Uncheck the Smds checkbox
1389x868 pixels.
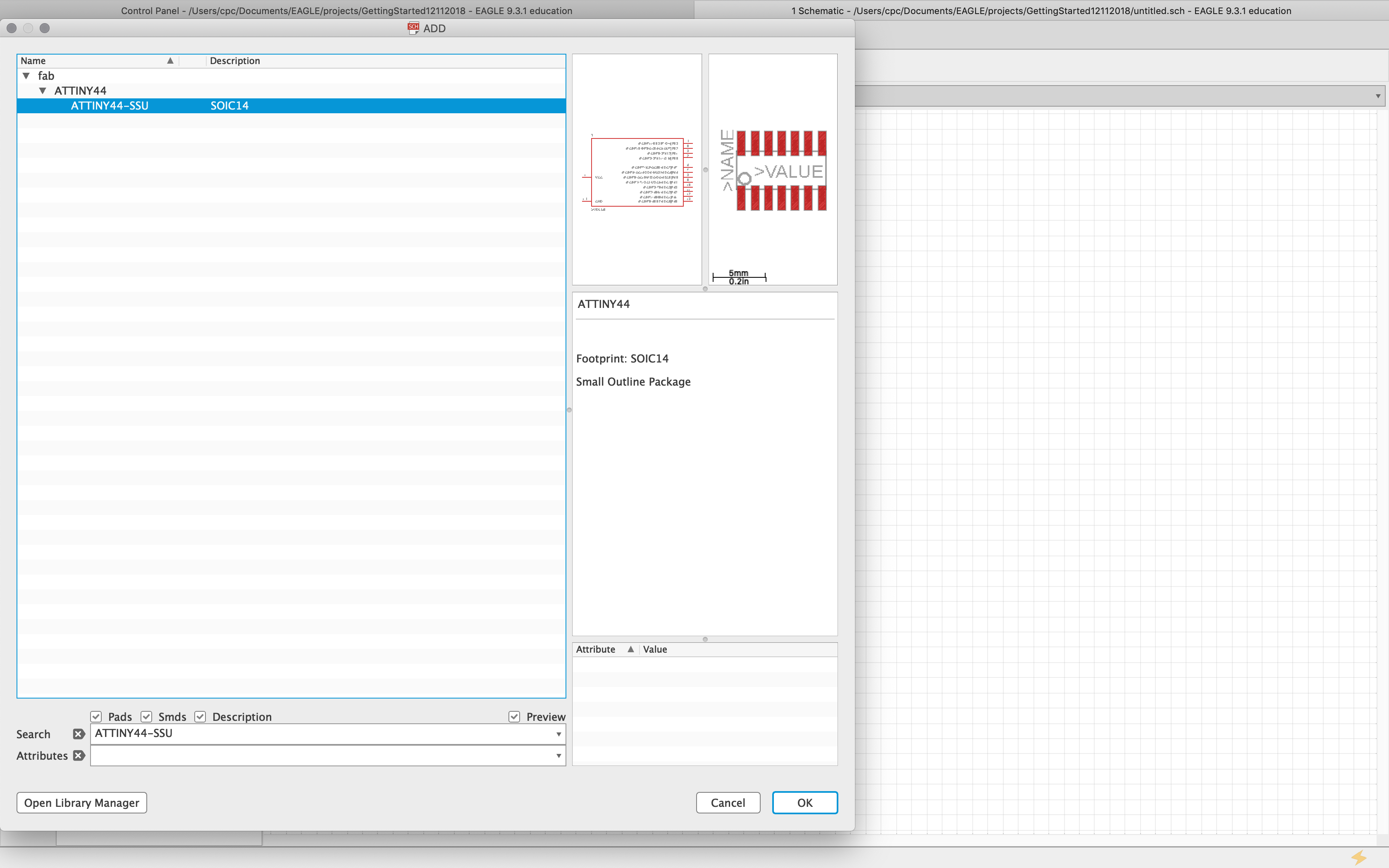(146, 716)
